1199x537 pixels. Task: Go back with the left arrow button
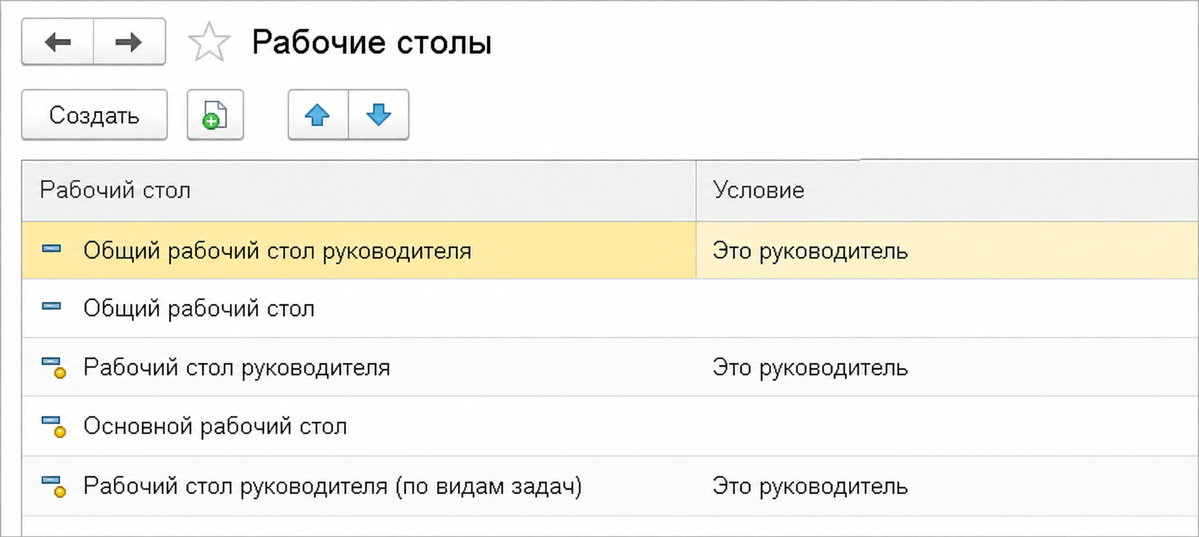point(57,42)
